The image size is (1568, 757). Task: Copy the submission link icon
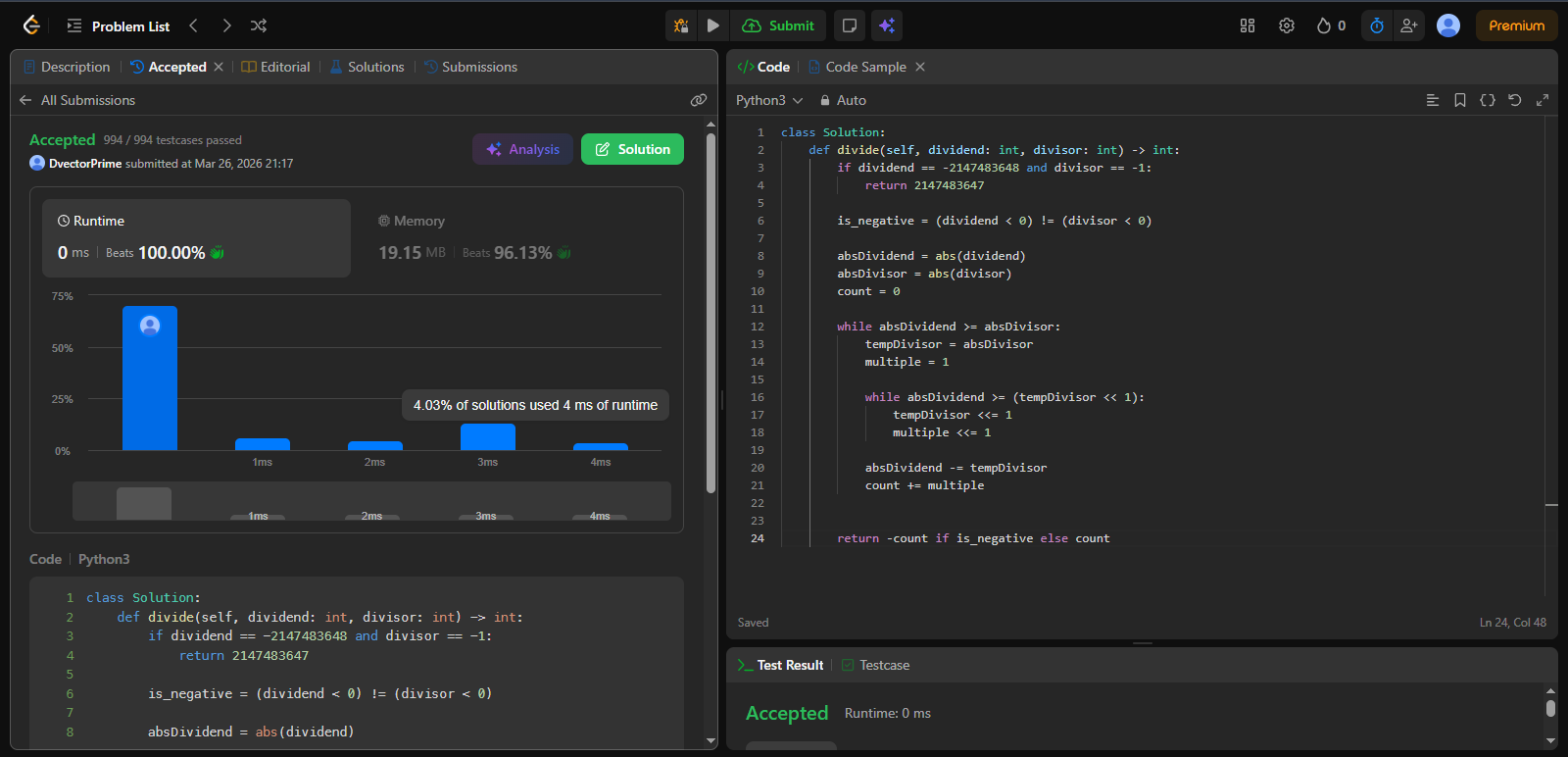(x=698, y=100)
